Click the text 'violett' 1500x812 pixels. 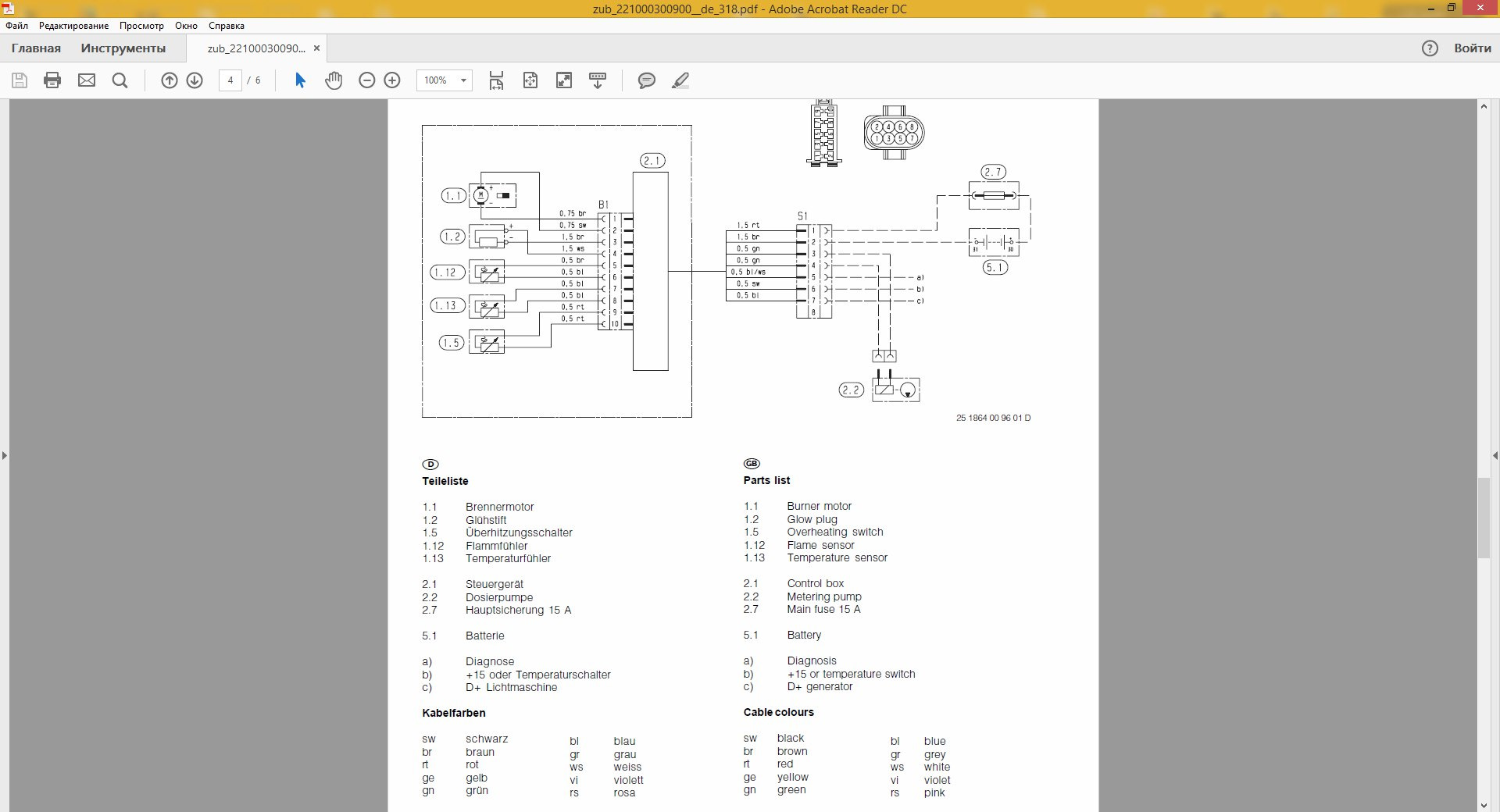(629, 780)
